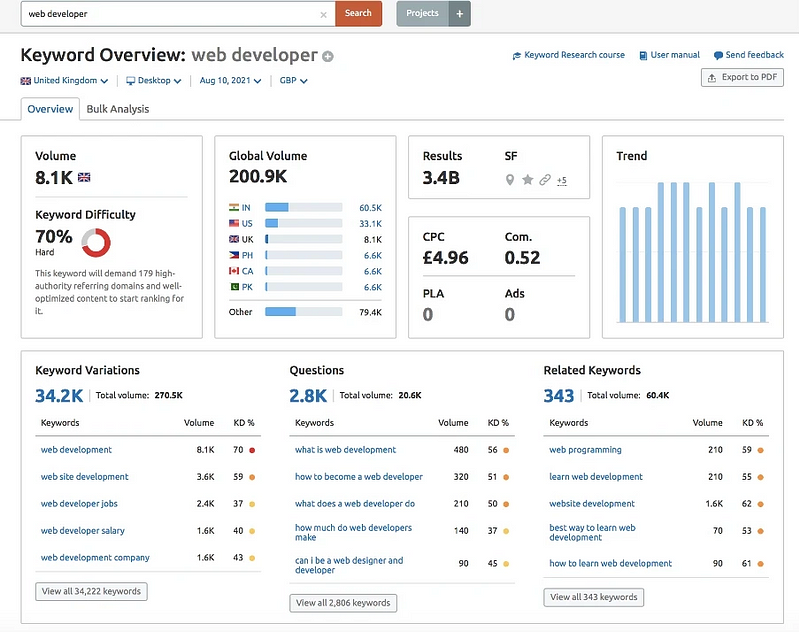Image resolution: width=800 pixels, height=632 pixels.
Task: Click the first bar in the Trend chart
Action: (x=622, y=265)
